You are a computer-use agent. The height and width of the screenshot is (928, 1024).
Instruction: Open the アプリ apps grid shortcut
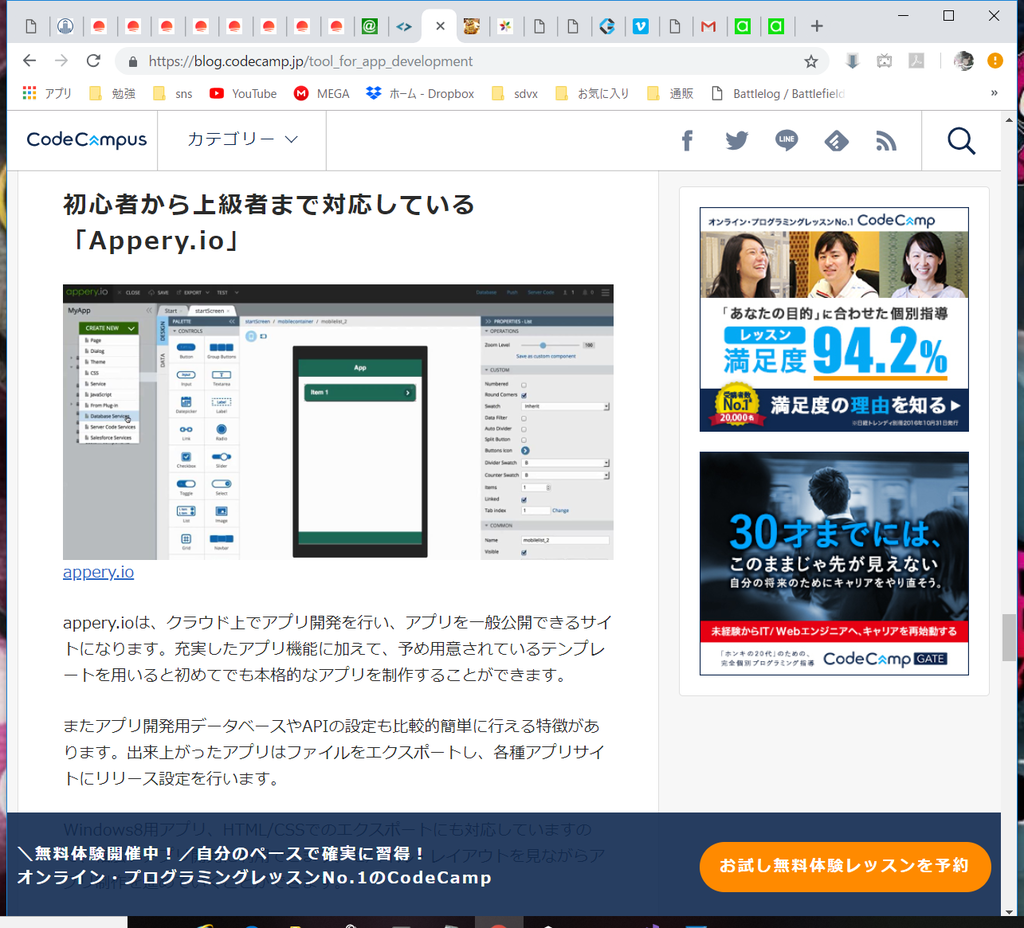[47, 93]
